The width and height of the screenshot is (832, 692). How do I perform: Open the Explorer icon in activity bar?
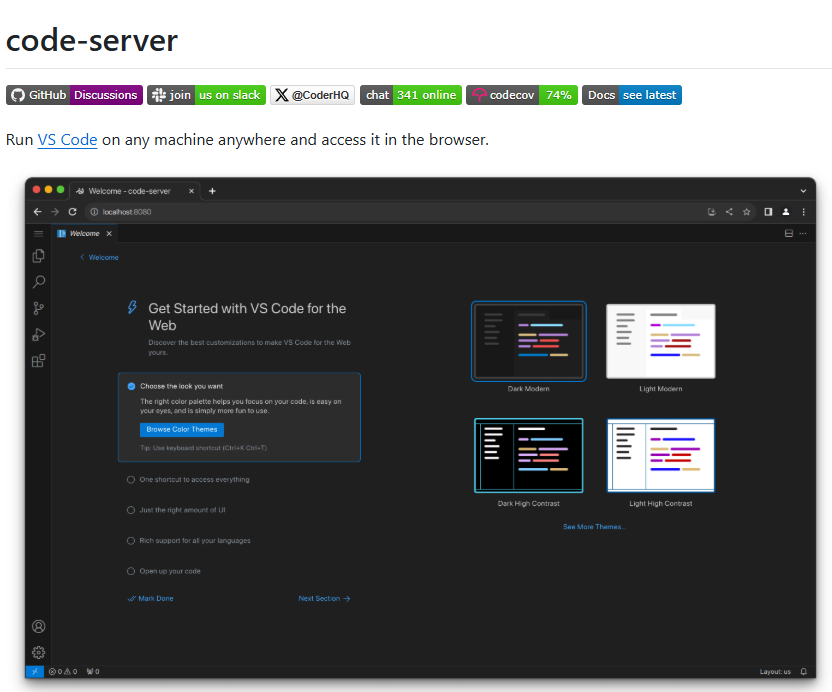pos(39,256)
